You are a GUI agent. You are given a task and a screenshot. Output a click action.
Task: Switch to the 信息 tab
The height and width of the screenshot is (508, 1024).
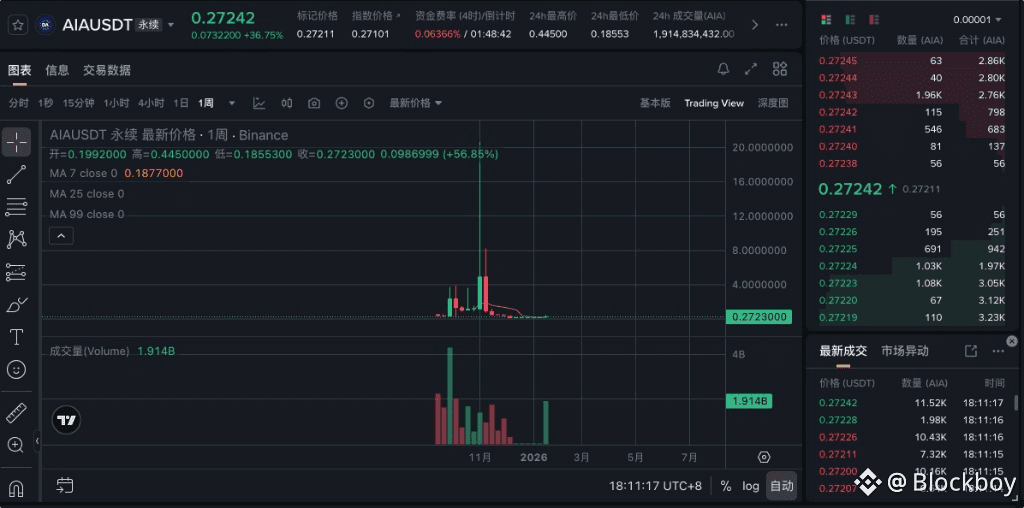(57, 71)
